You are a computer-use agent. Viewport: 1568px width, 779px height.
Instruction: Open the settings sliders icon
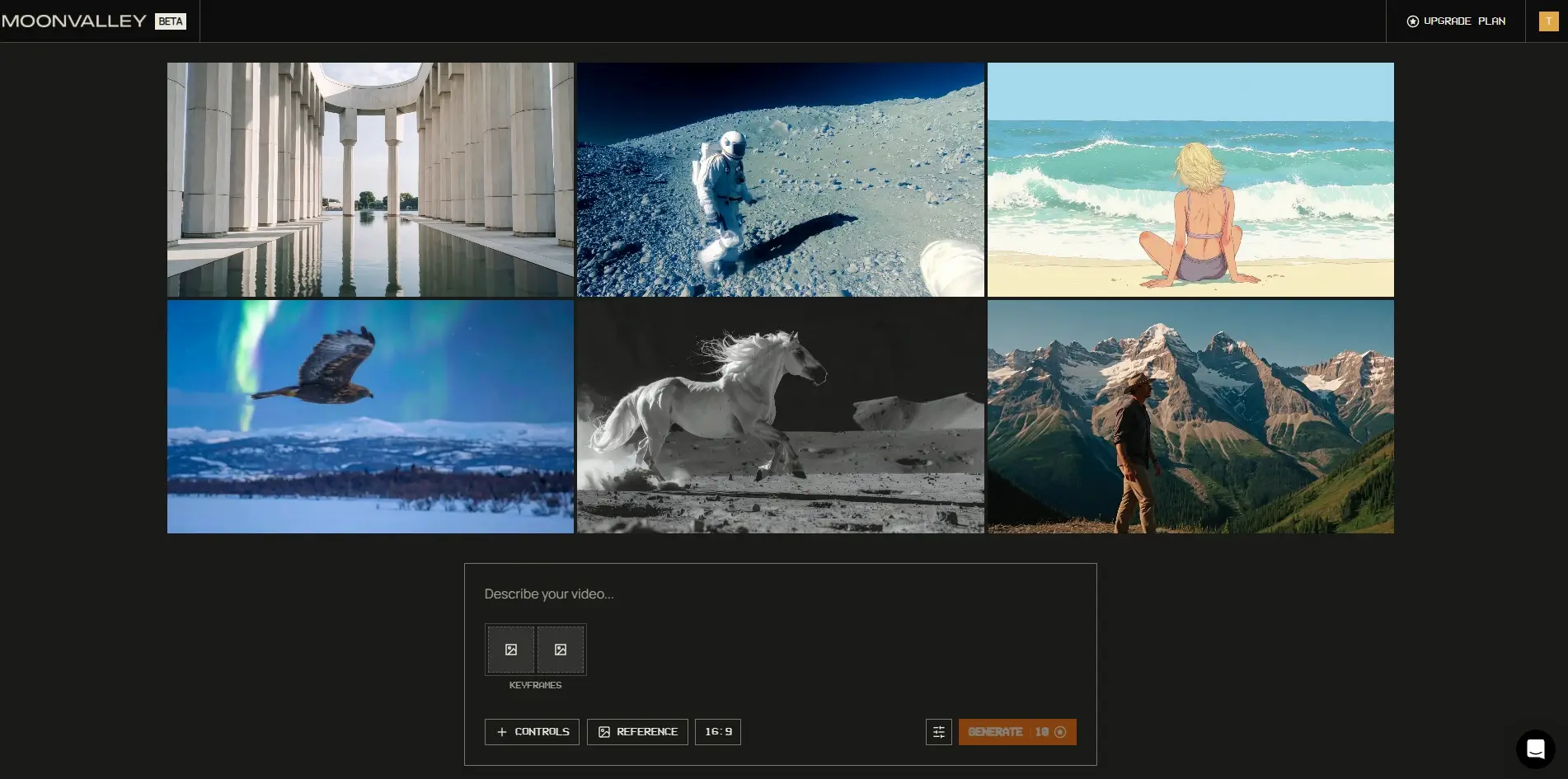coord(939,732)
